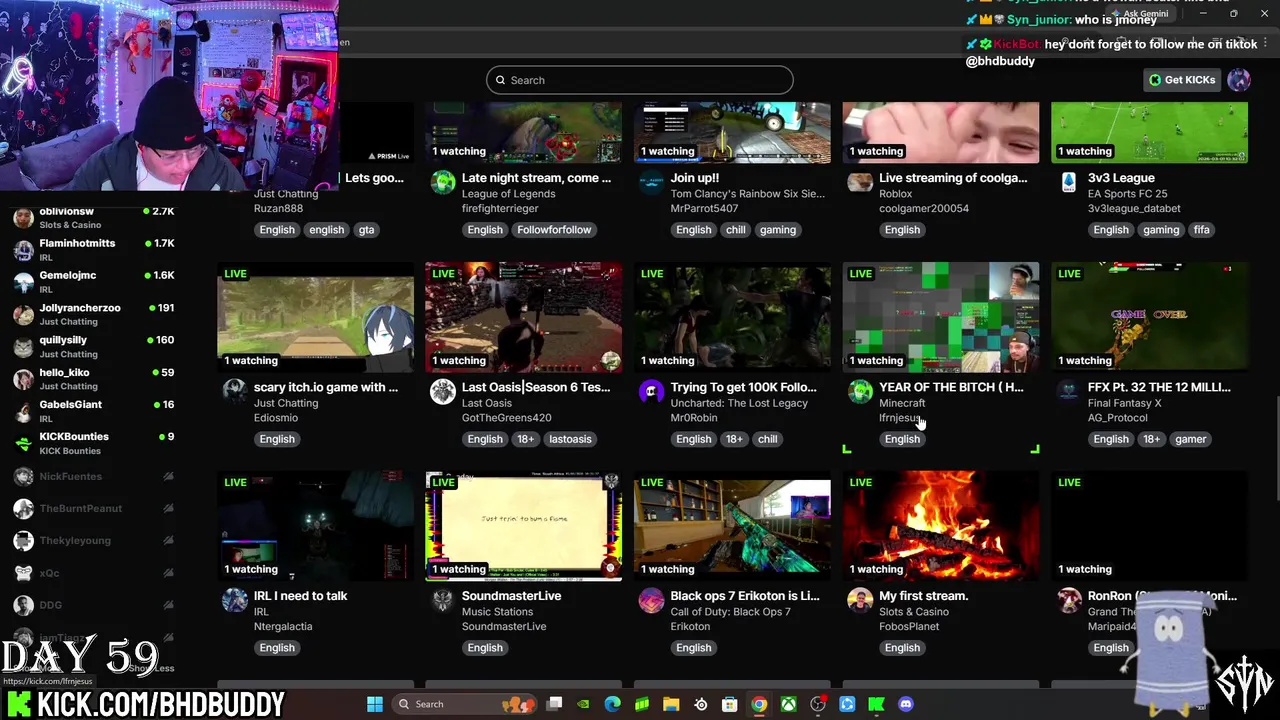The image size is (1280, 720).
Task: Open 3v3league_databet's channel avatar
Action: 1069,182
